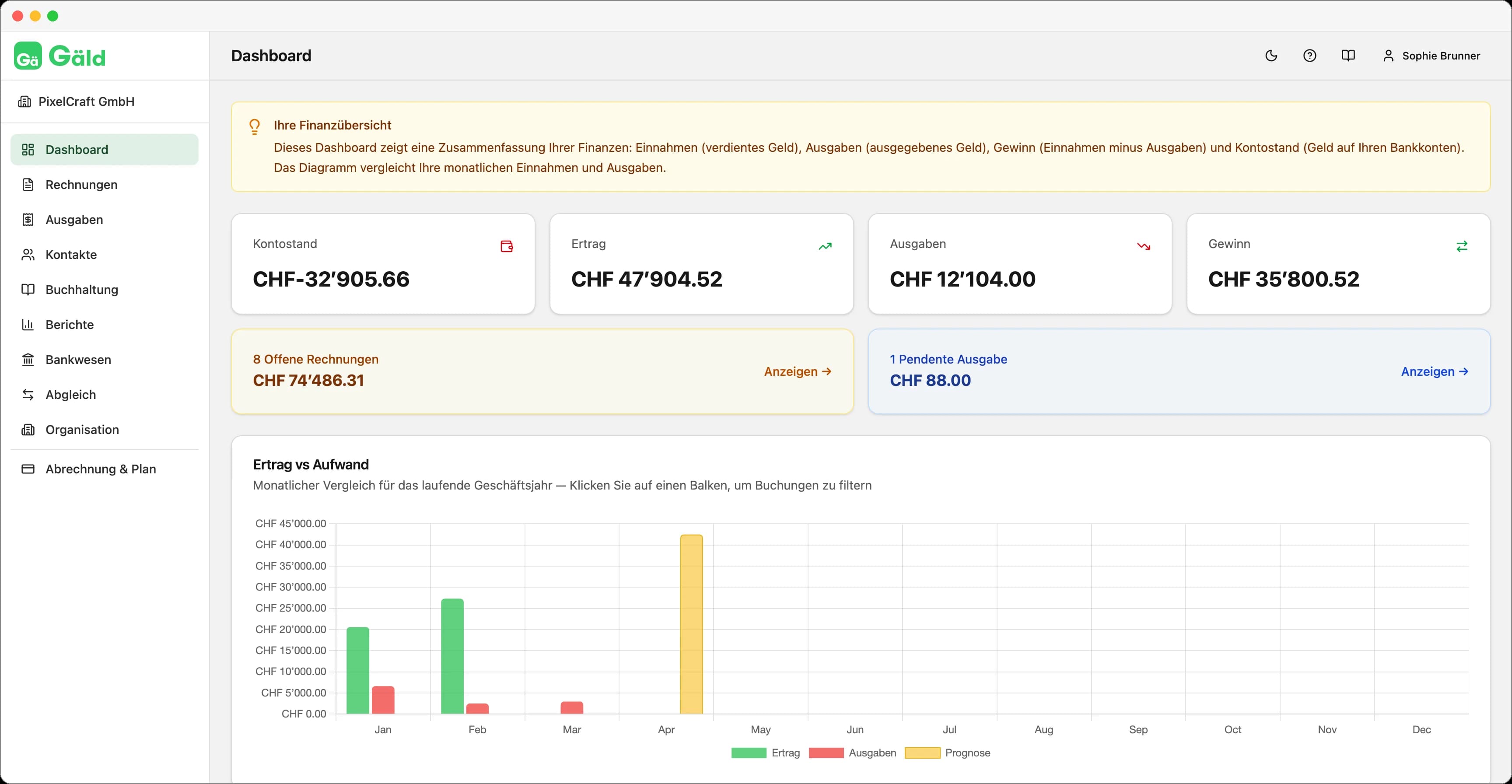Viewport: 1512px width, 784px height.
Task: Click the Ertrag vs Aufwand chart title
Action: [x=311, y=464]
